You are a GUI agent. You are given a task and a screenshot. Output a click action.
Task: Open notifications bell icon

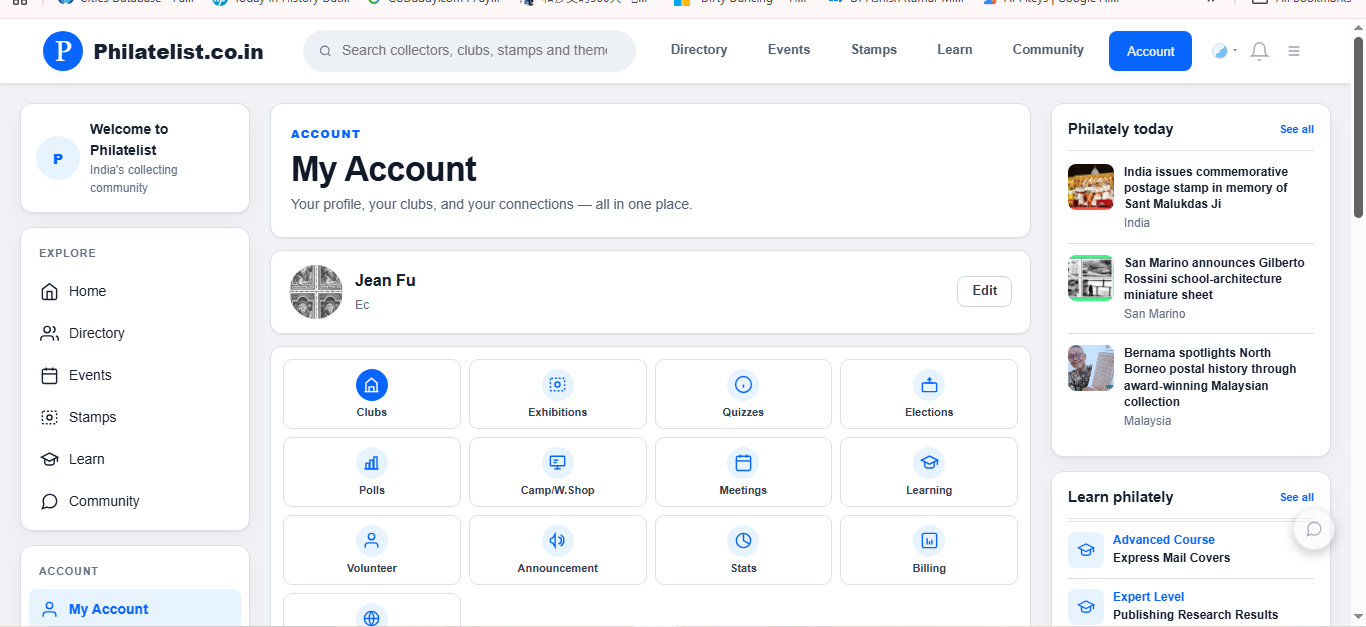point(1260,51)
